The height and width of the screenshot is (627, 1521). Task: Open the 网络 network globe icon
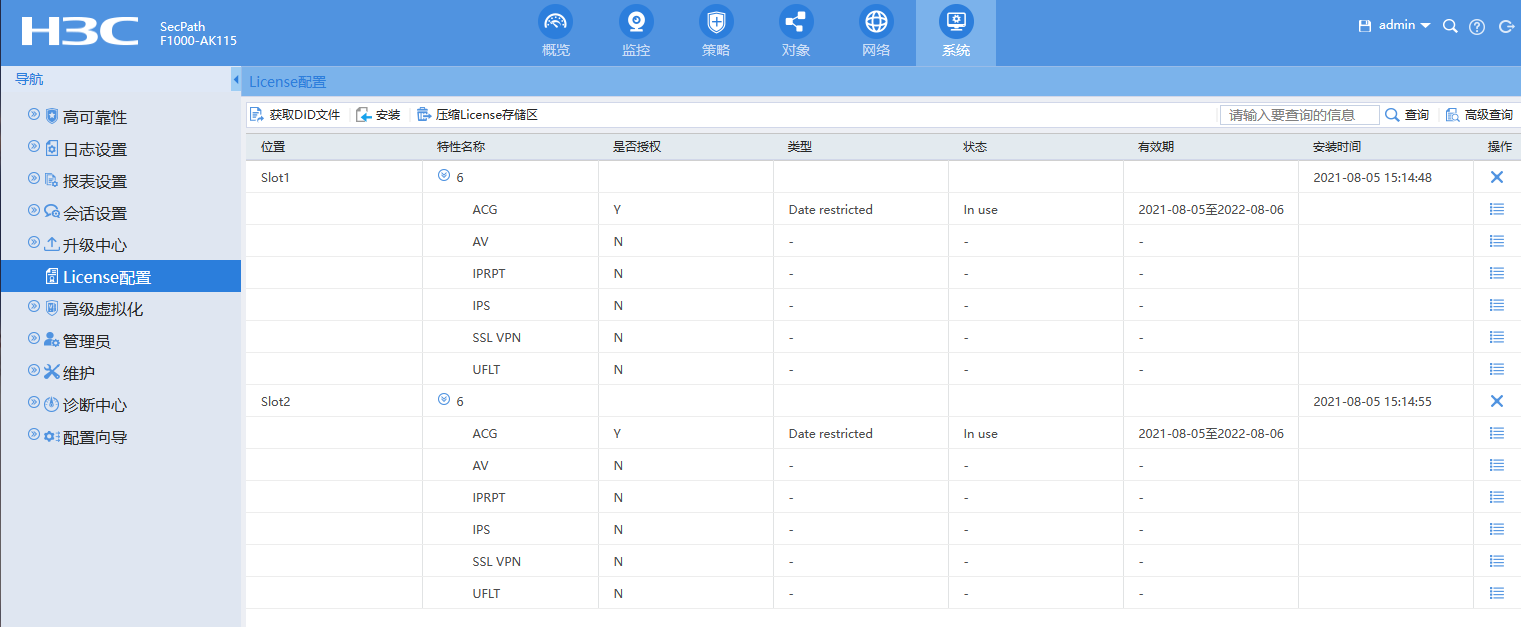876,22
